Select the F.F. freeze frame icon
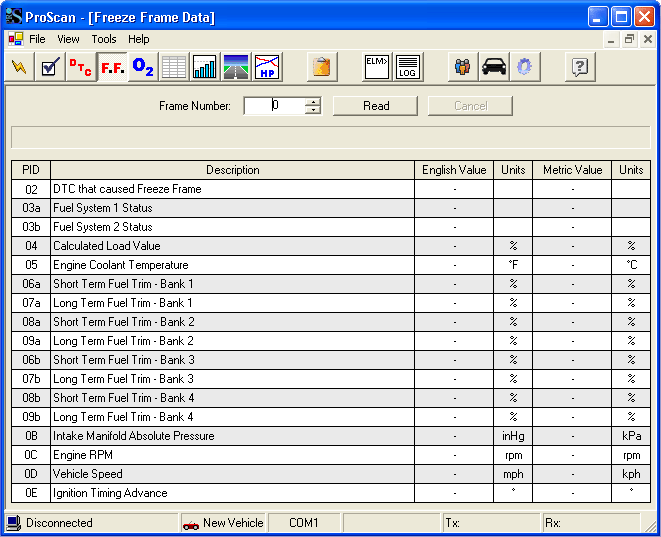 [x=112, y=67]
